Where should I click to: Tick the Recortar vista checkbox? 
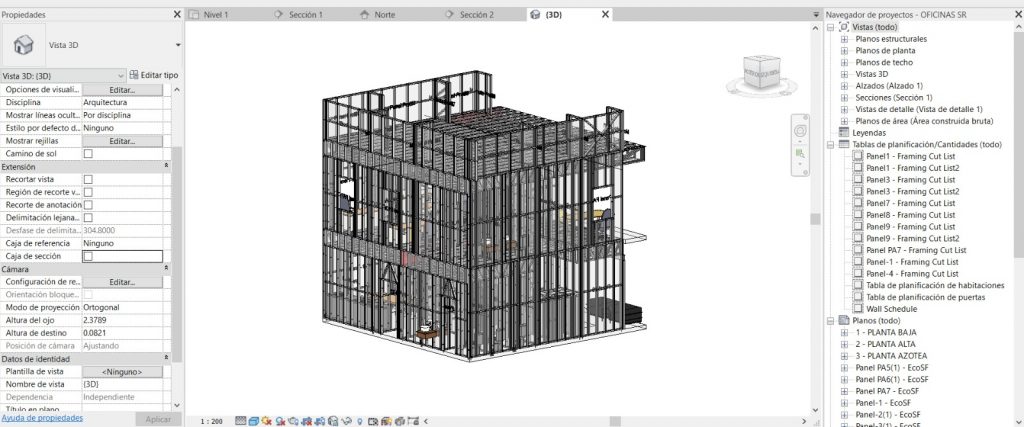coord(88,179)
